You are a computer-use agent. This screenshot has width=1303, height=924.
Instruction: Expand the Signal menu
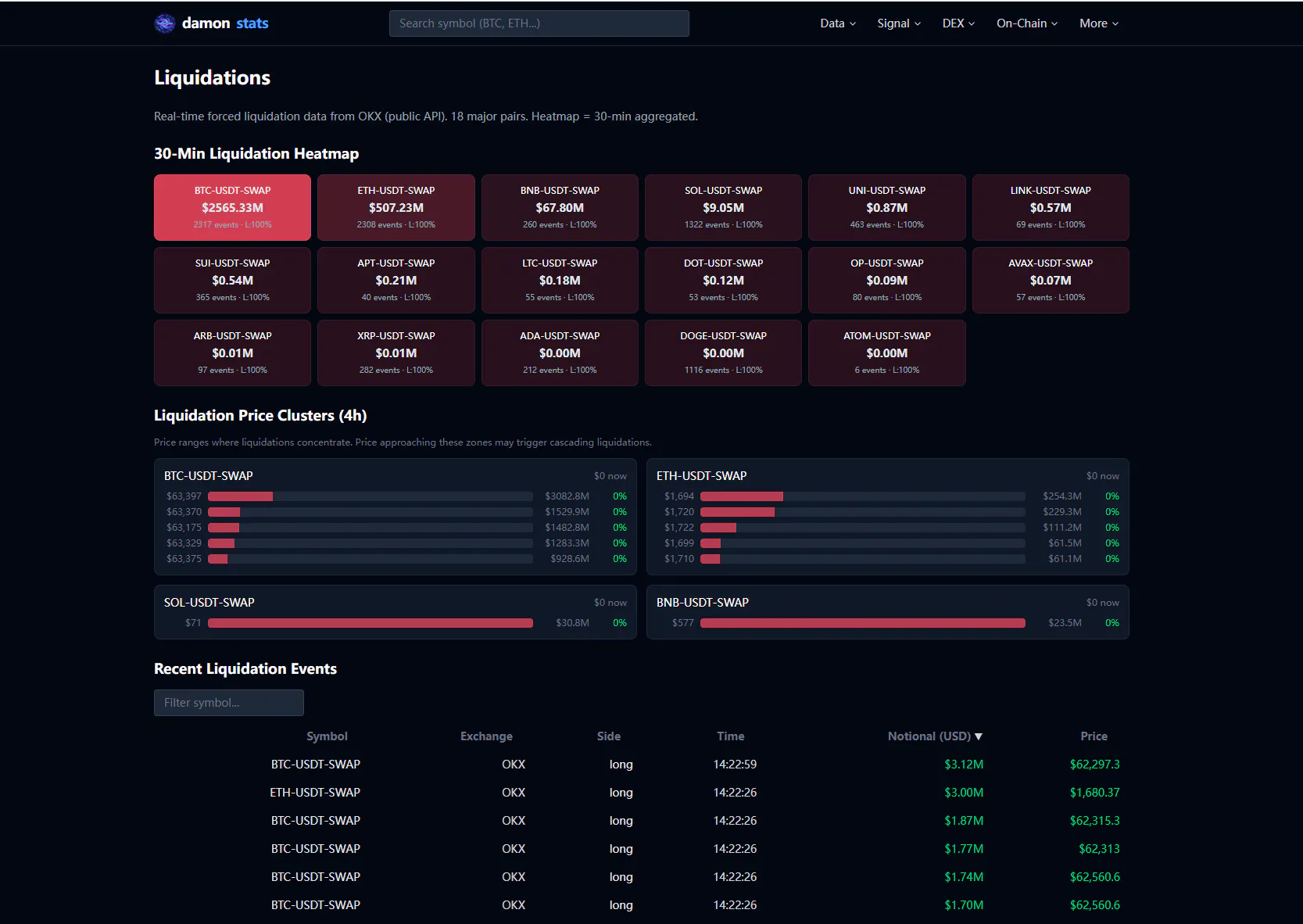click(x=899, y=23)
